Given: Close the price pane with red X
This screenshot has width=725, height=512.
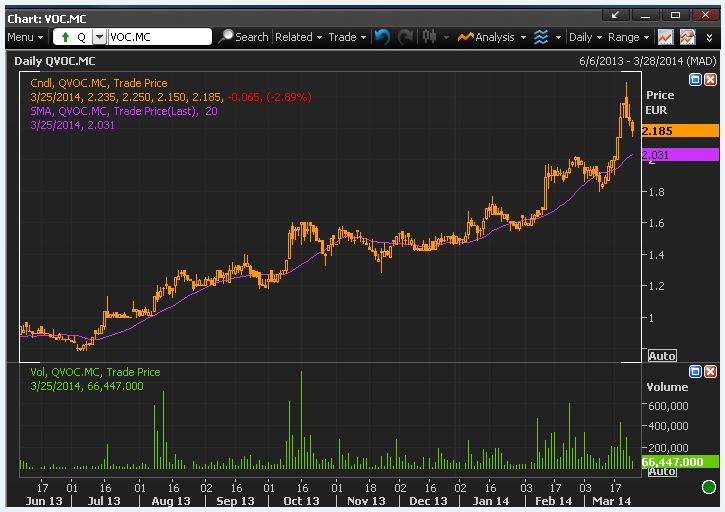Looking at the screenshot, I should pos(711,80).
